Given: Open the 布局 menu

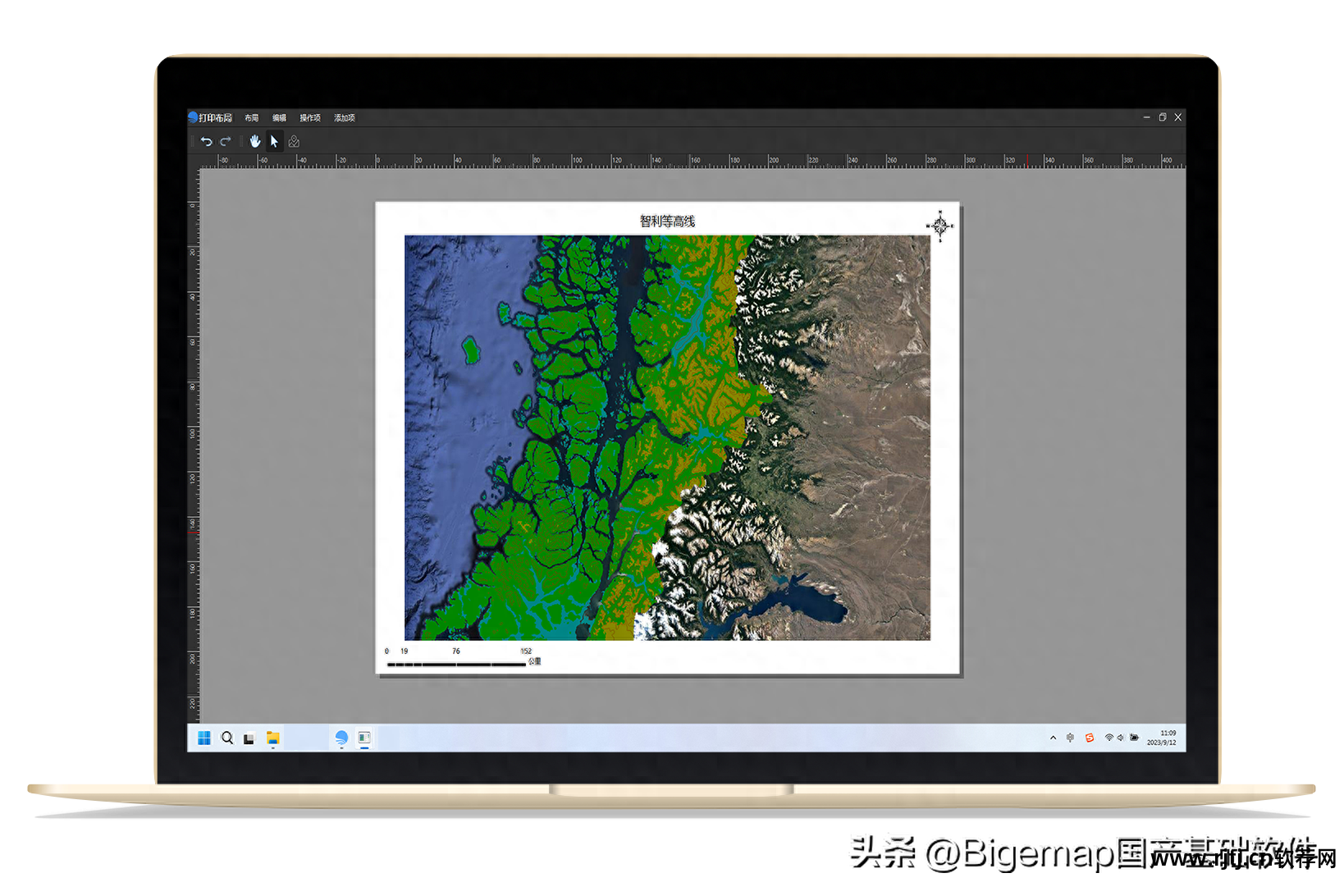Looking at the screenshot, I should point(252,118).
